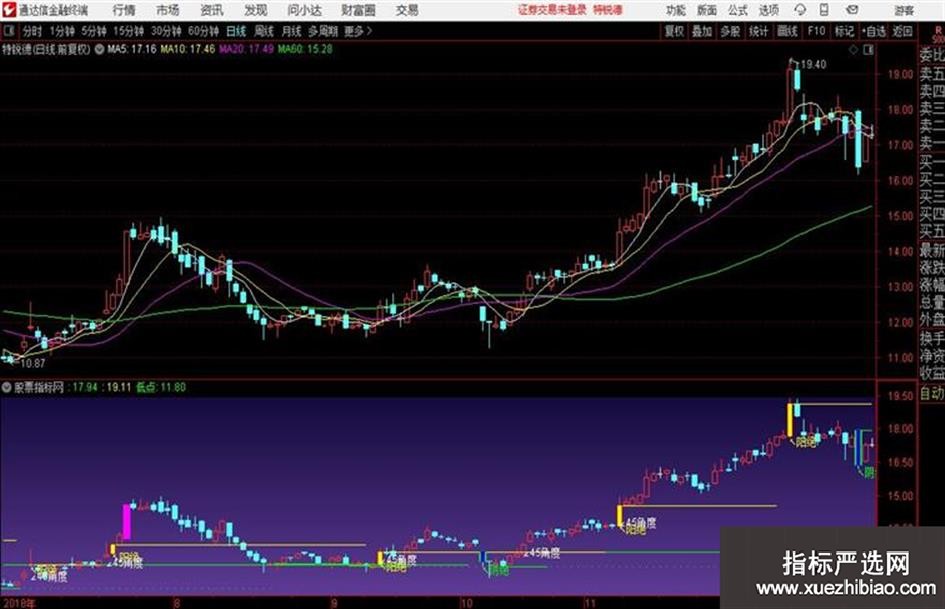
Task: Open the 选项 menu
Action: [x=768, y=10]
